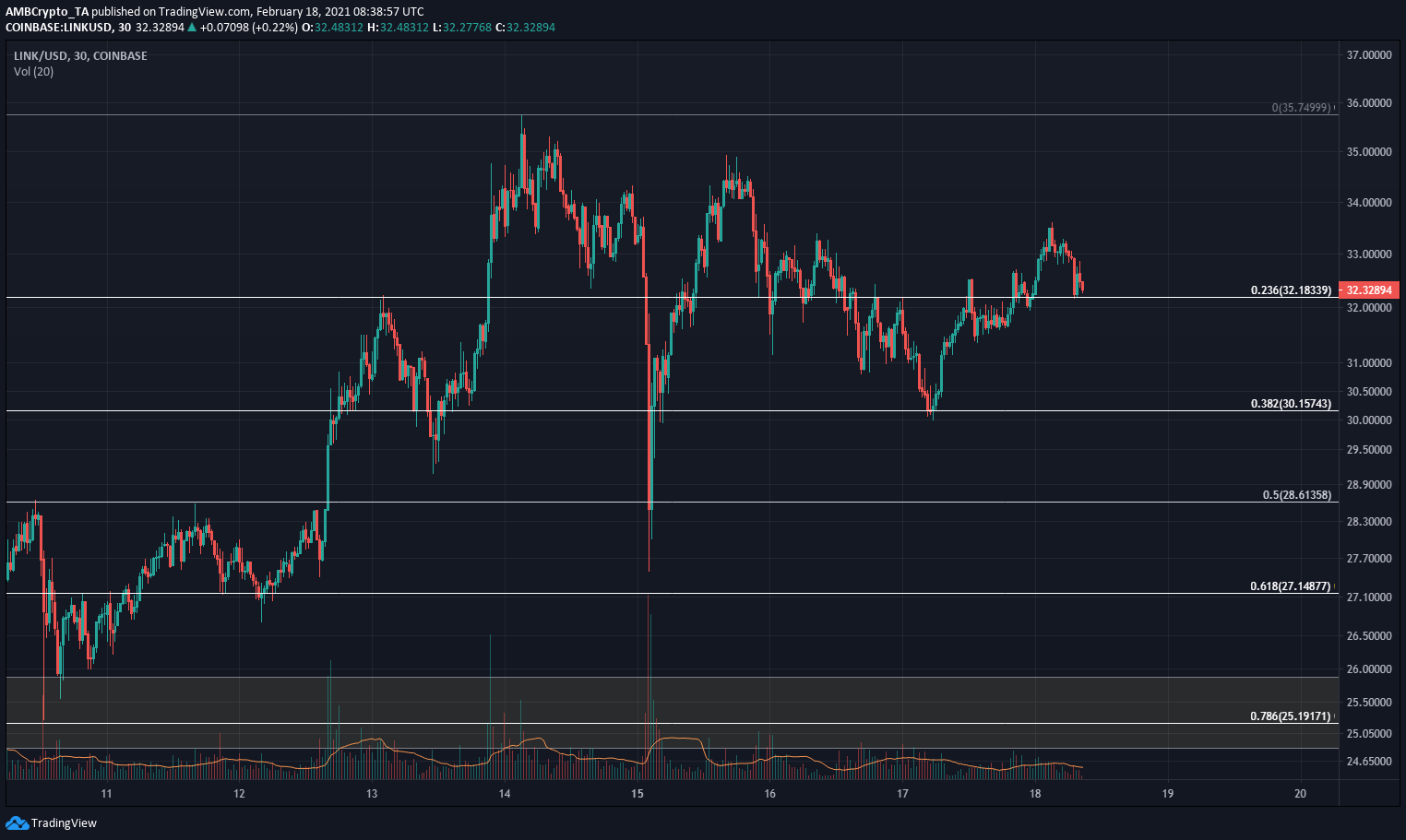This screenshot has width=1406, height=840.
Task: Click the 36.00000 price axis label
Action: click(1369, 103)
